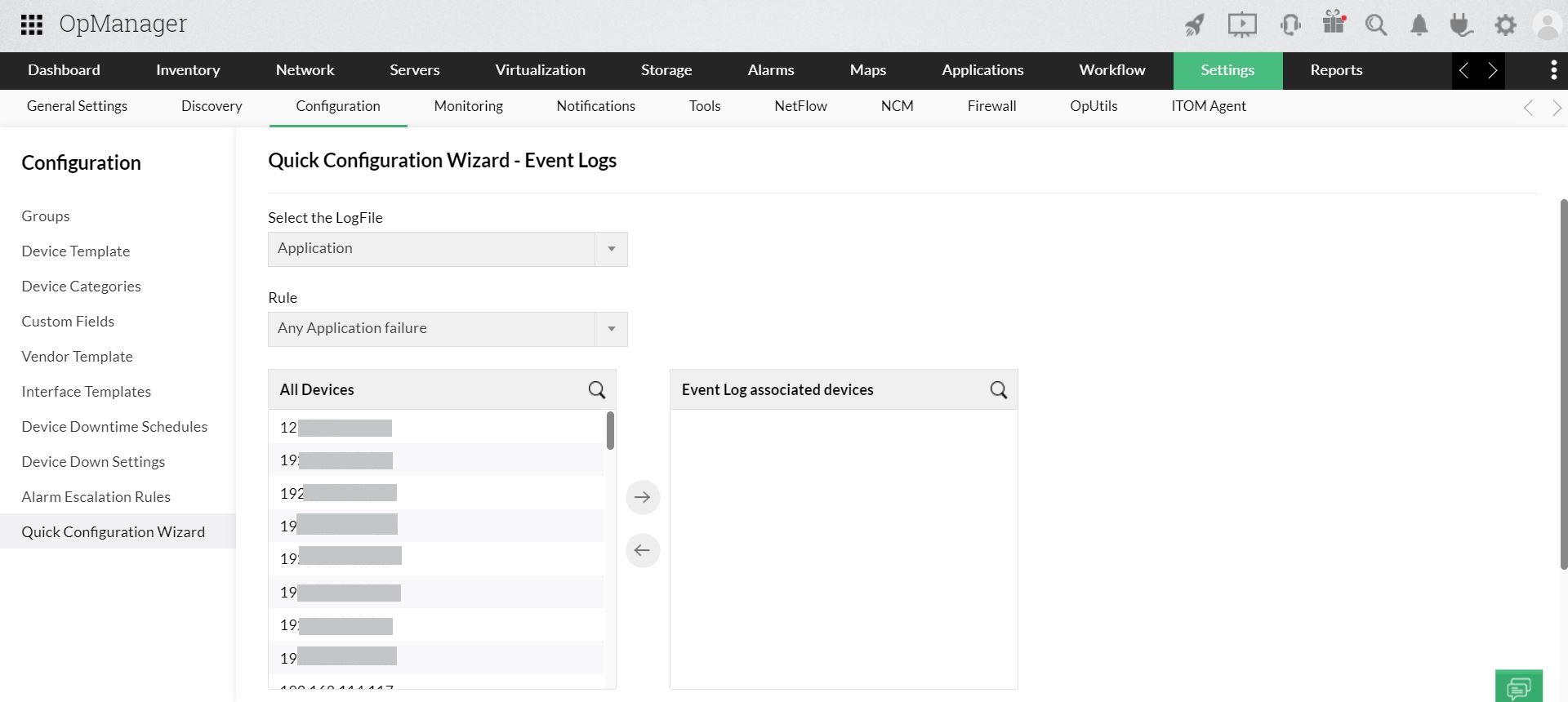
Task: Open the Servers tab
Action: 414,70
